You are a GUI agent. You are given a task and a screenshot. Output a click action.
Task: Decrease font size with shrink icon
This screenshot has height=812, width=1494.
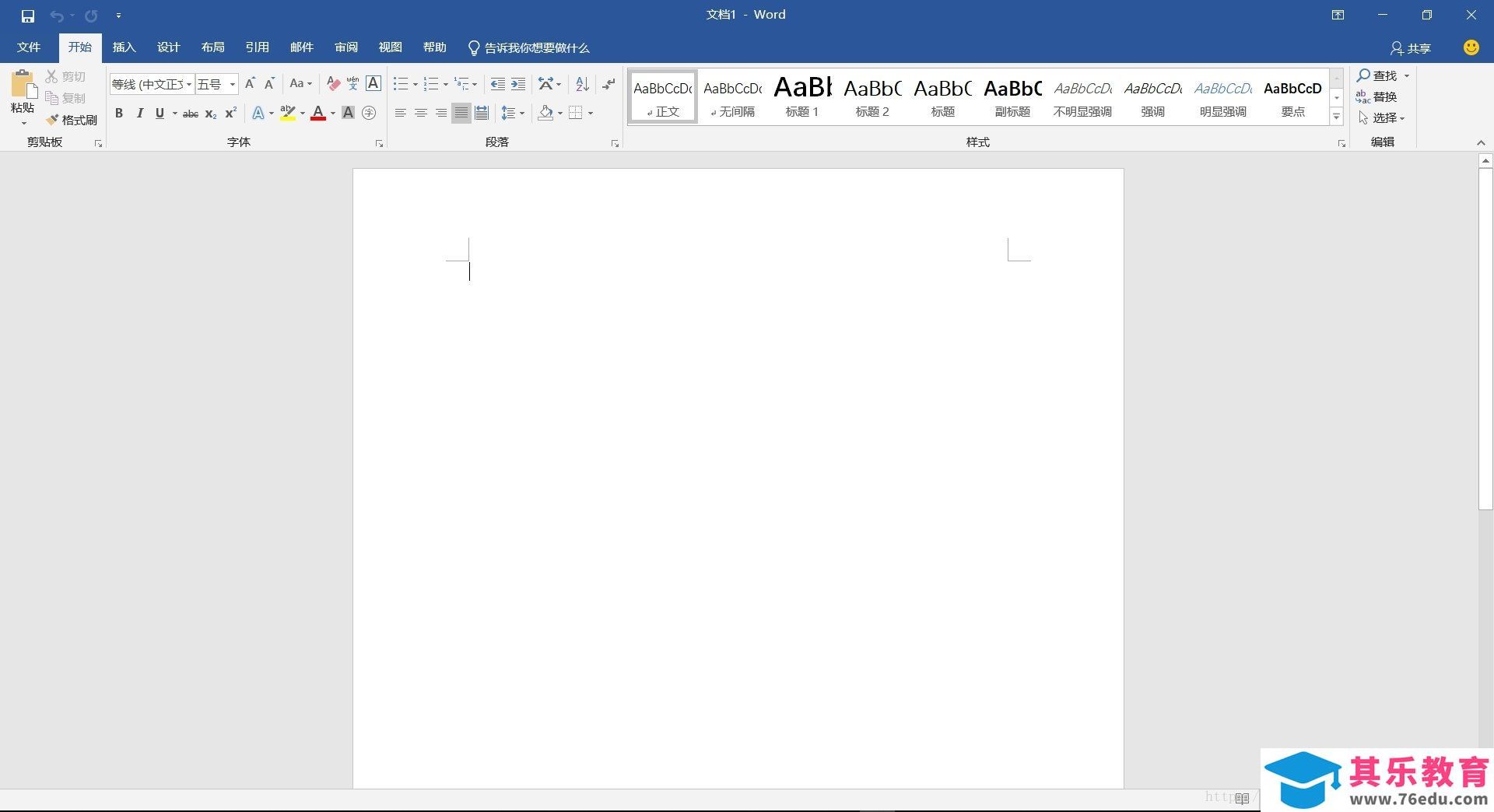tap(269, 83)
